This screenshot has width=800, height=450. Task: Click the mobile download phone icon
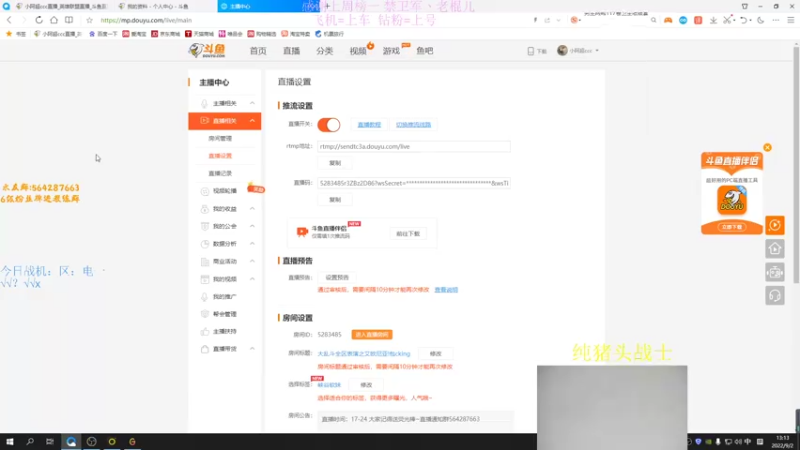[531, 51]
